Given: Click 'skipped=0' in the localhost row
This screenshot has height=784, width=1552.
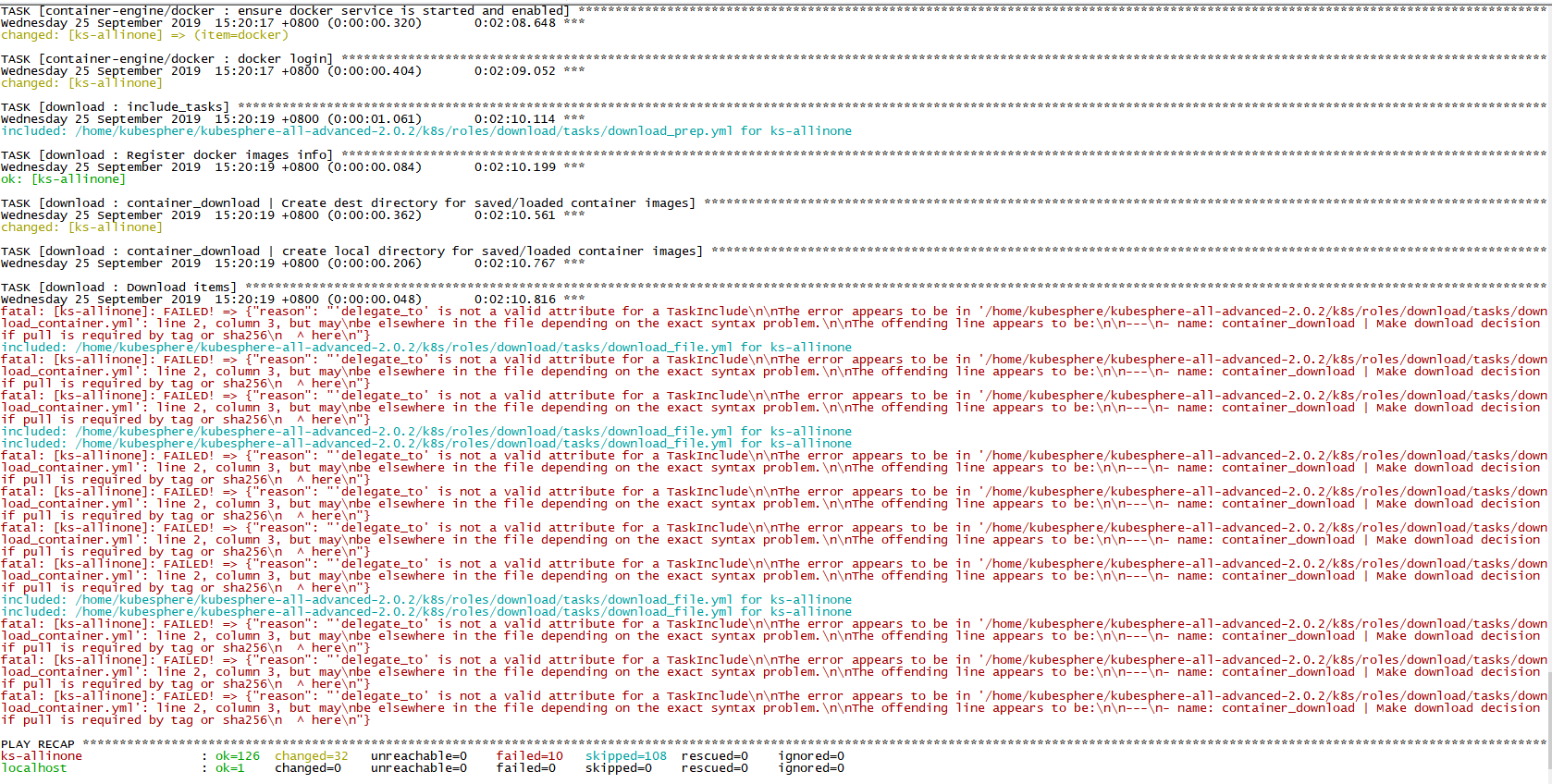Looking at the screenshot, I should click(x=619, y=768).
